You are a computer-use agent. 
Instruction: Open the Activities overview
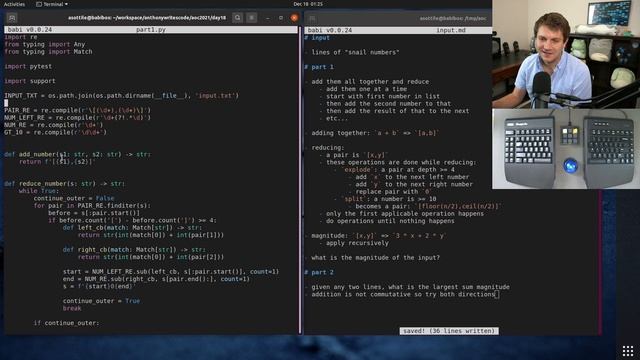(14, 4)
